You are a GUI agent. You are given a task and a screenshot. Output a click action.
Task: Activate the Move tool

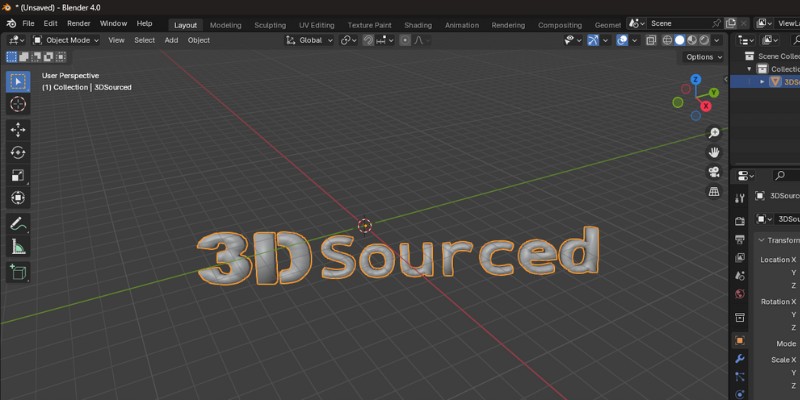(18, 130)
